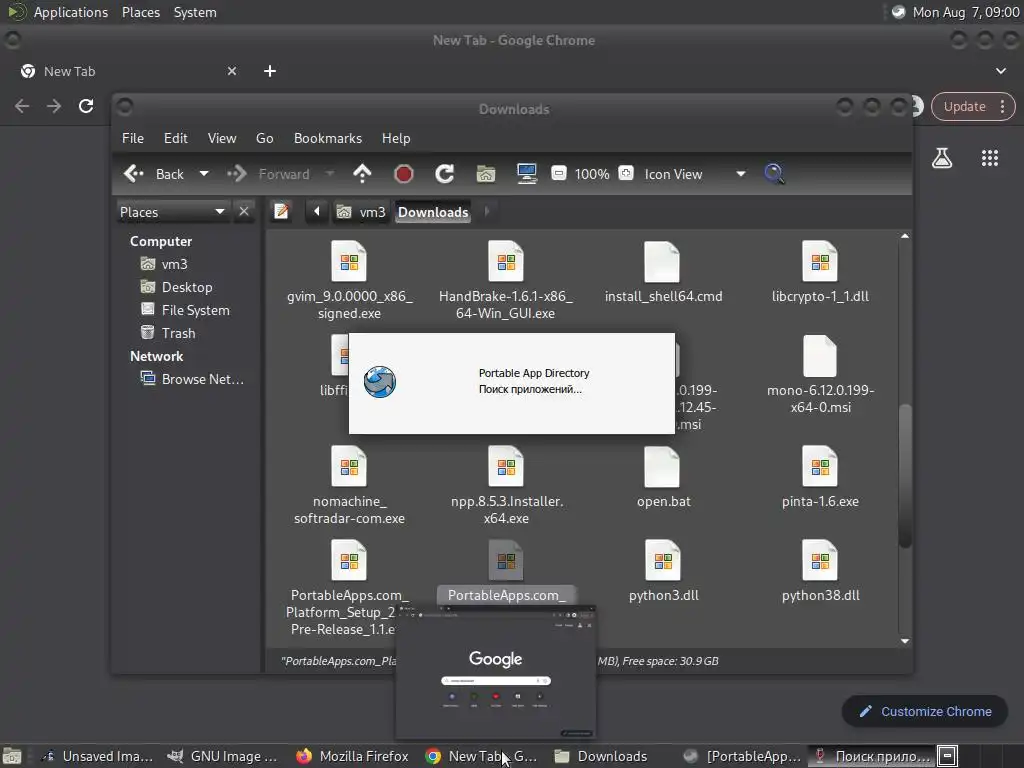Image resolution: width=1024 pixels, height=768 pixels.
Task: Close the Places side pane
Action: (x=244, y=212)
